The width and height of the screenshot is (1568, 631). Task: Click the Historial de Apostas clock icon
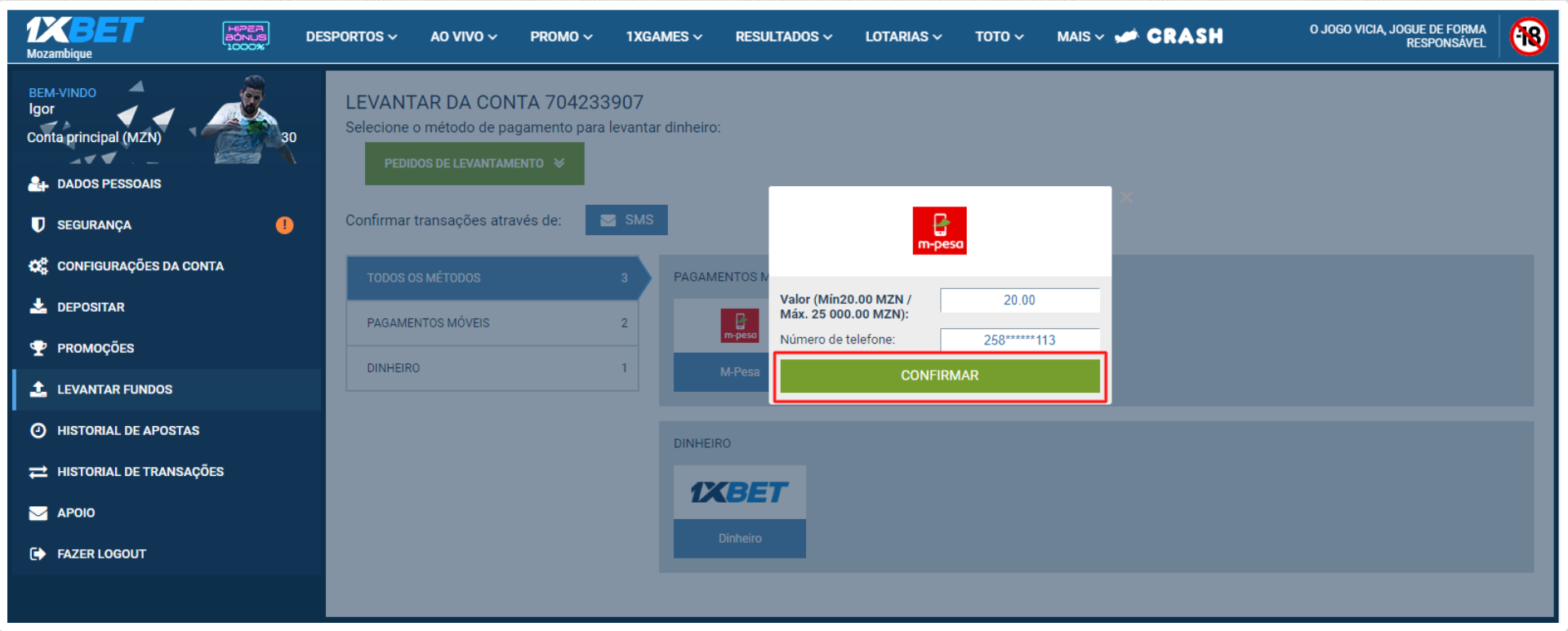pyautogui.click(x=38, y=430)
